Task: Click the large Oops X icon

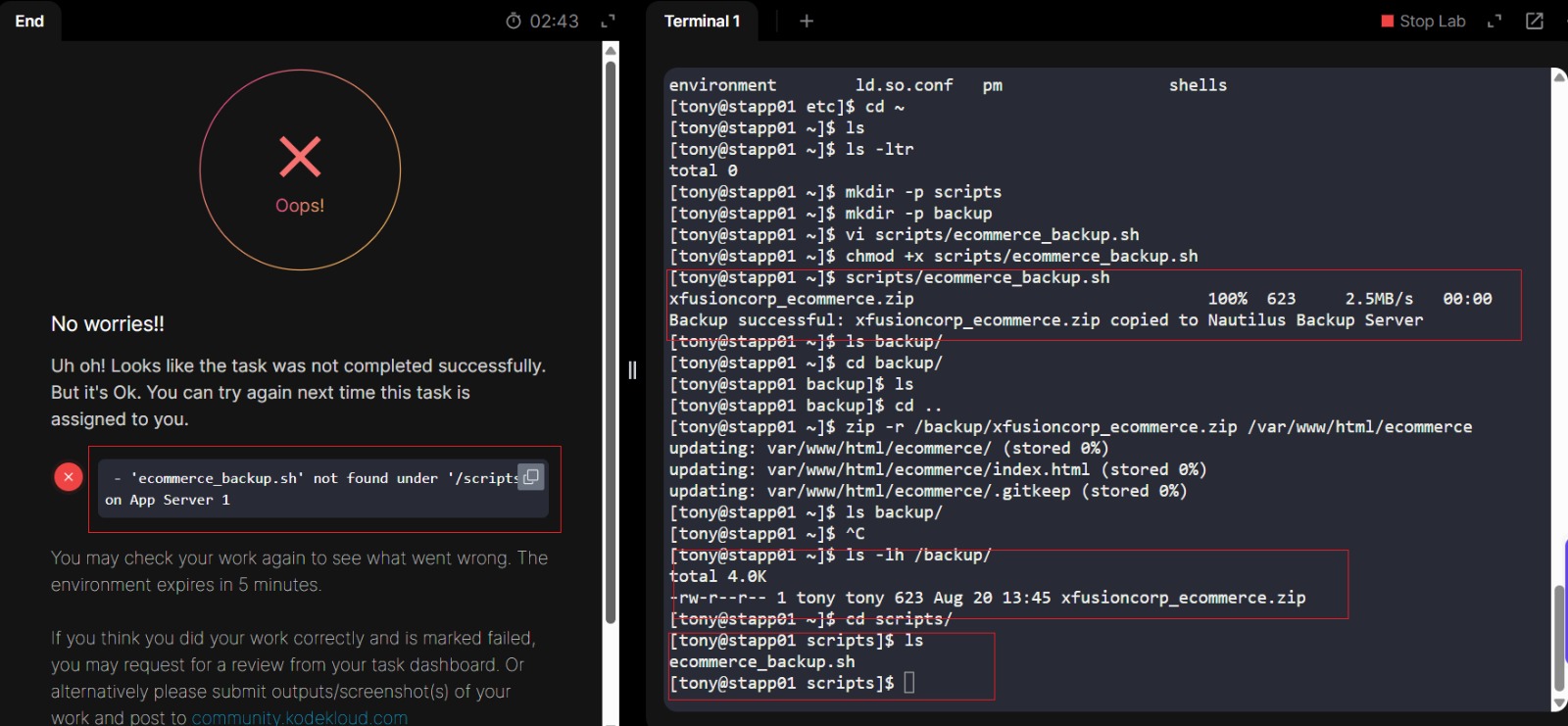Action: click(x=300, y=157)
